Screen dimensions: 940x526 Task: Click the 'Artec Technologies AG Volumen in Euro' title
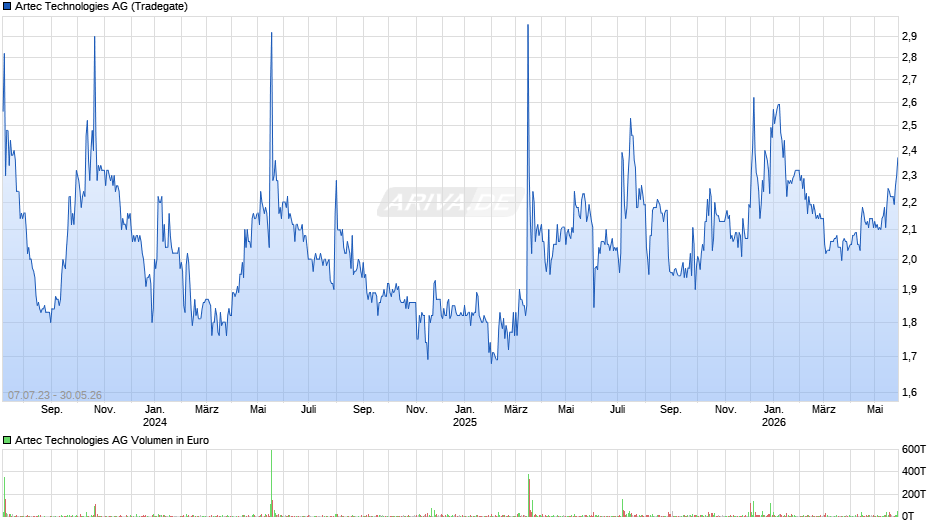coord(112,440)
